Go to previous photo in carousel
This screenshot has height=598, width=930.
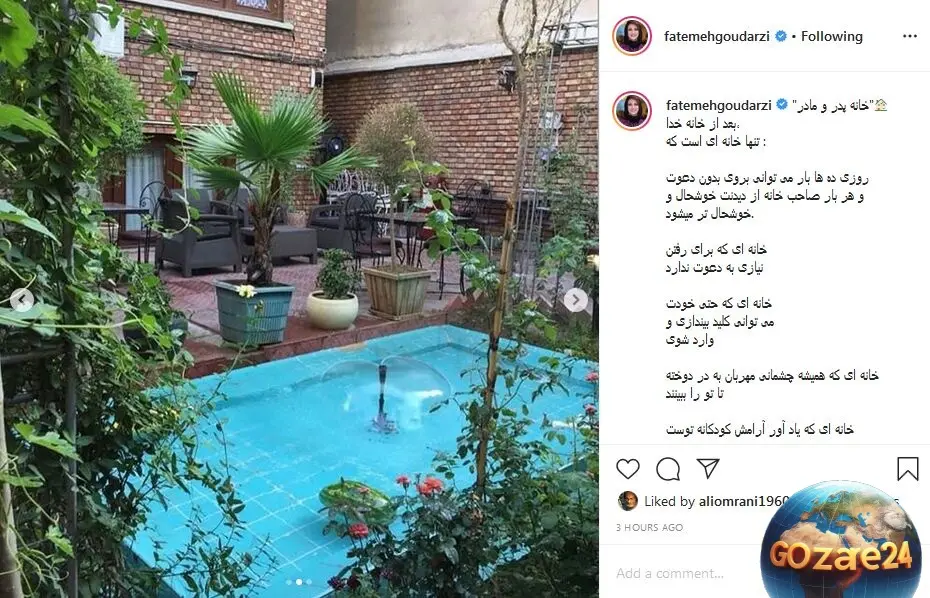(22, 300)
